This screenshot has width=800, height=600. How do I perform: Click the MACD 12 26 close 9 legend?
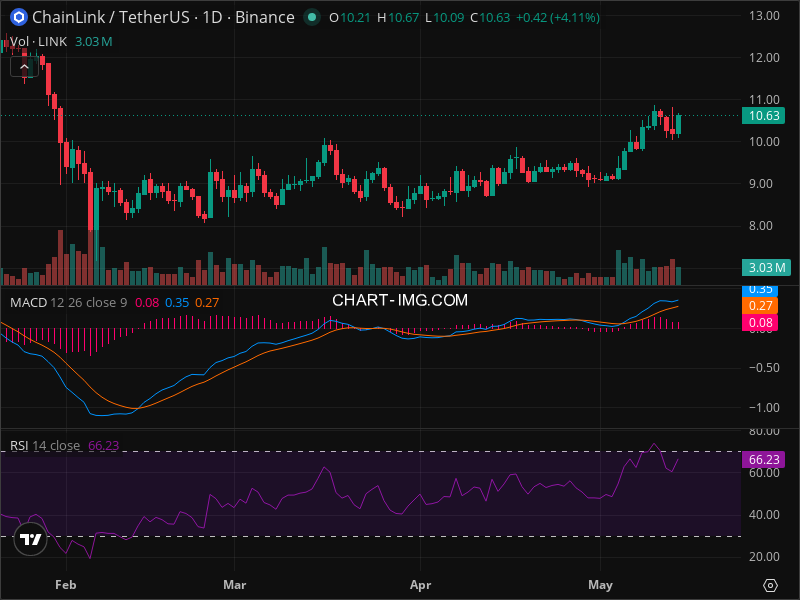coord(68,303)
